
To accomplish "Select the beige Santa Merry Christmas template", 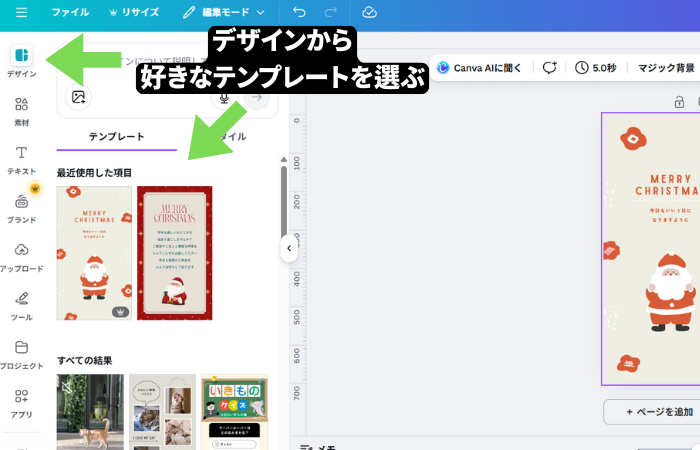I will 94,253.
